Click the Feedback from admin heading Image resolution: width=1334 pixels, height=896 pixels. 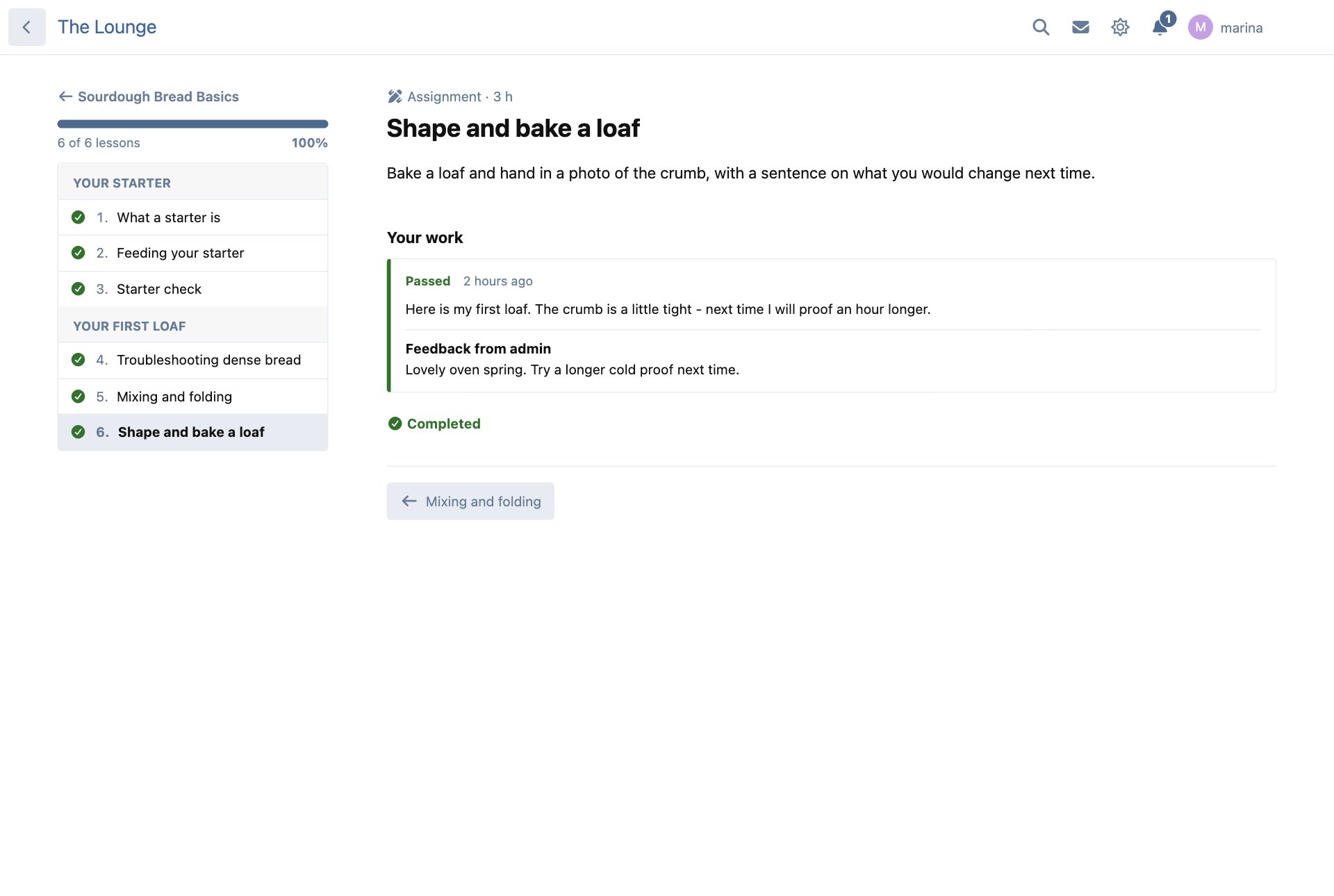tap(478, 349)
